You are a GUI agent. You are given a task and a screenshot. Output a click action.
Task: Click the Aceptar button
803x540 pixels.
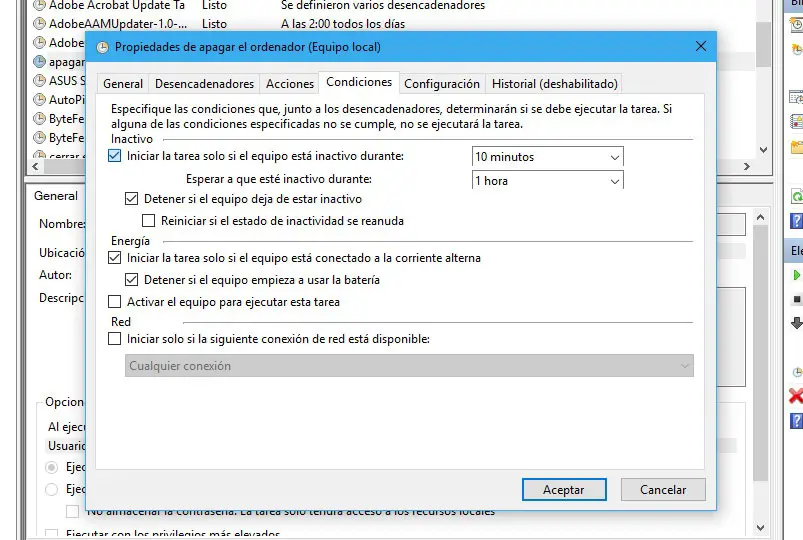(564, 490)
